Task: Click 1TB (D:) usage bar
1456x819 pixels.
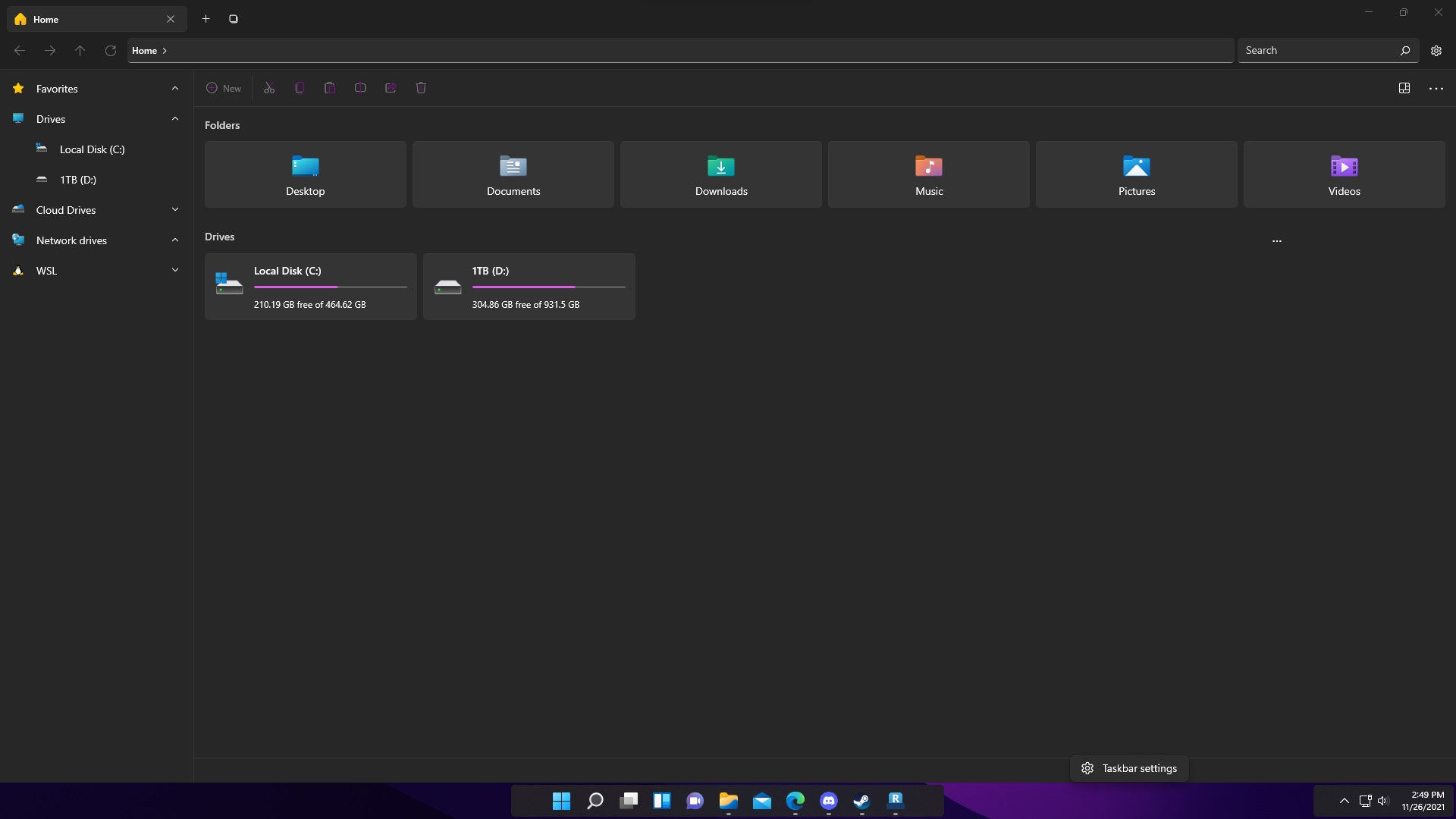Action: (x=549, y=287)
